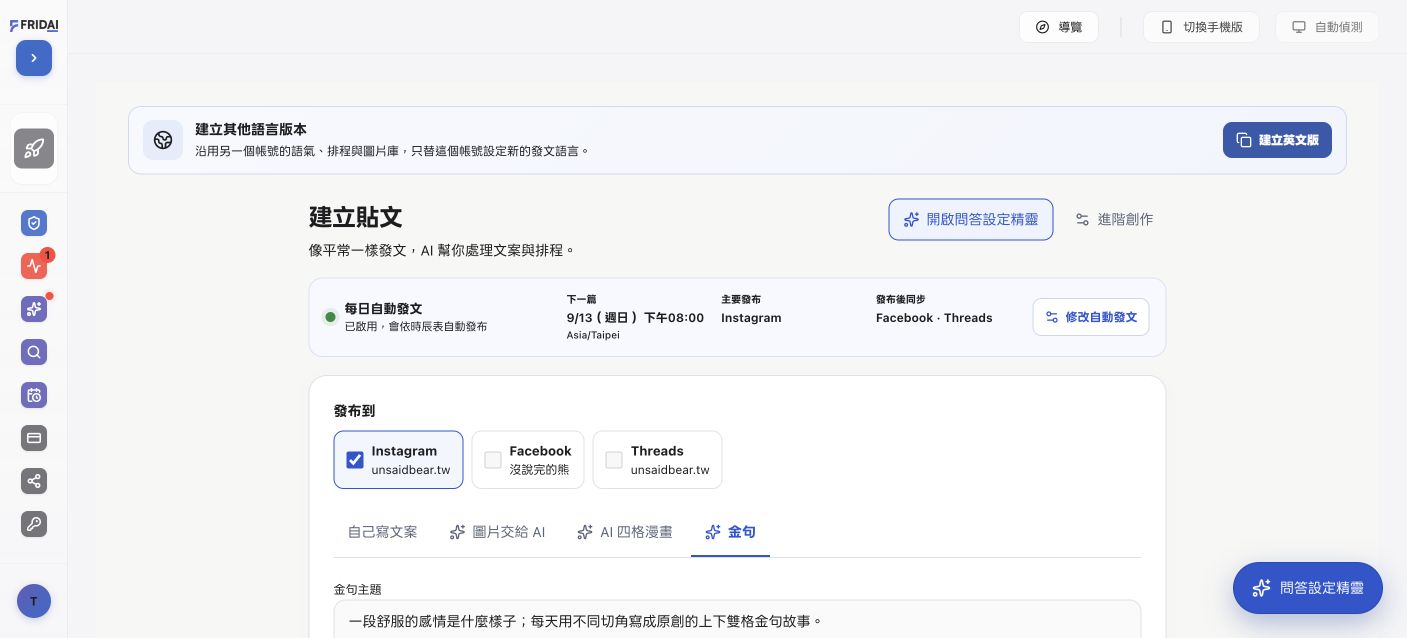Click 修改自動發文 button
This screenshot has height=638, width=1407.
pyautogui.click(x=1091, y=317)
